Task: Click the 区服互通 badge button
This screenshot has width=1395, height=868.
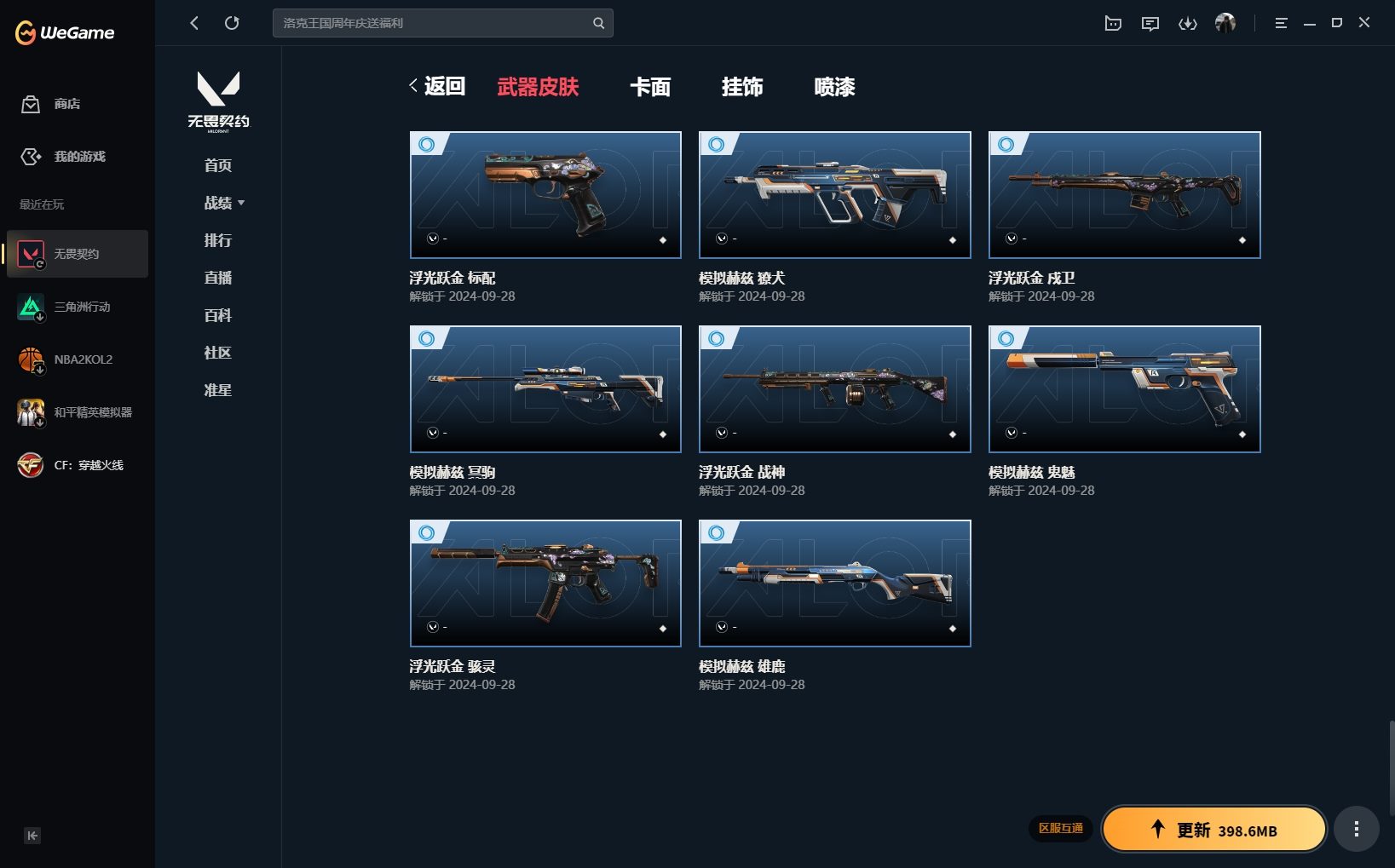Action: pyautogui.click(x=1060, y=828)
